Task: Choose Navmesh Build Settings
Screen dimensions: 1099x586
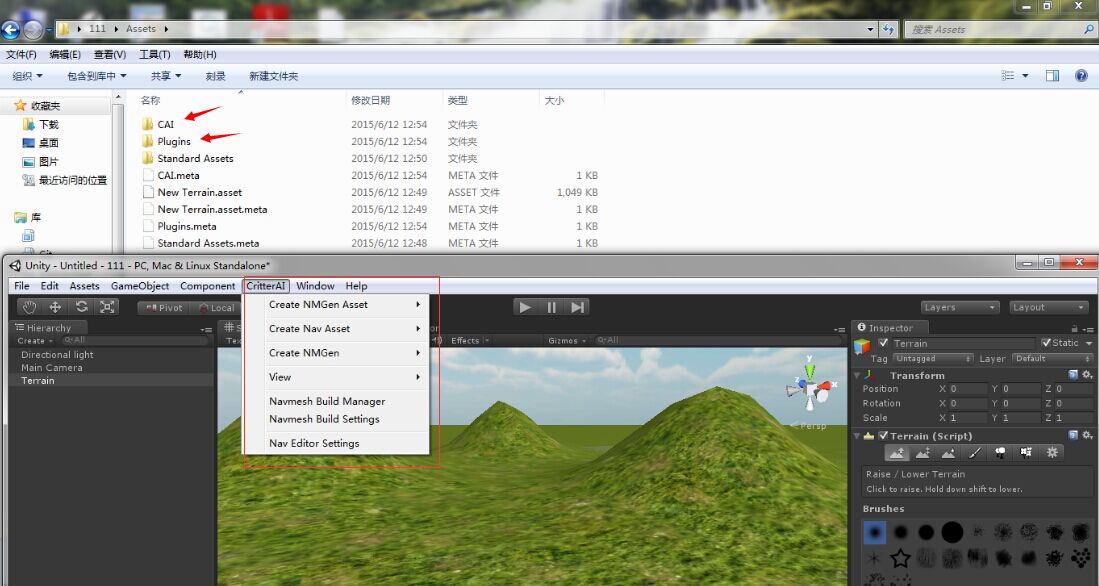Action: tap(336, 419)
